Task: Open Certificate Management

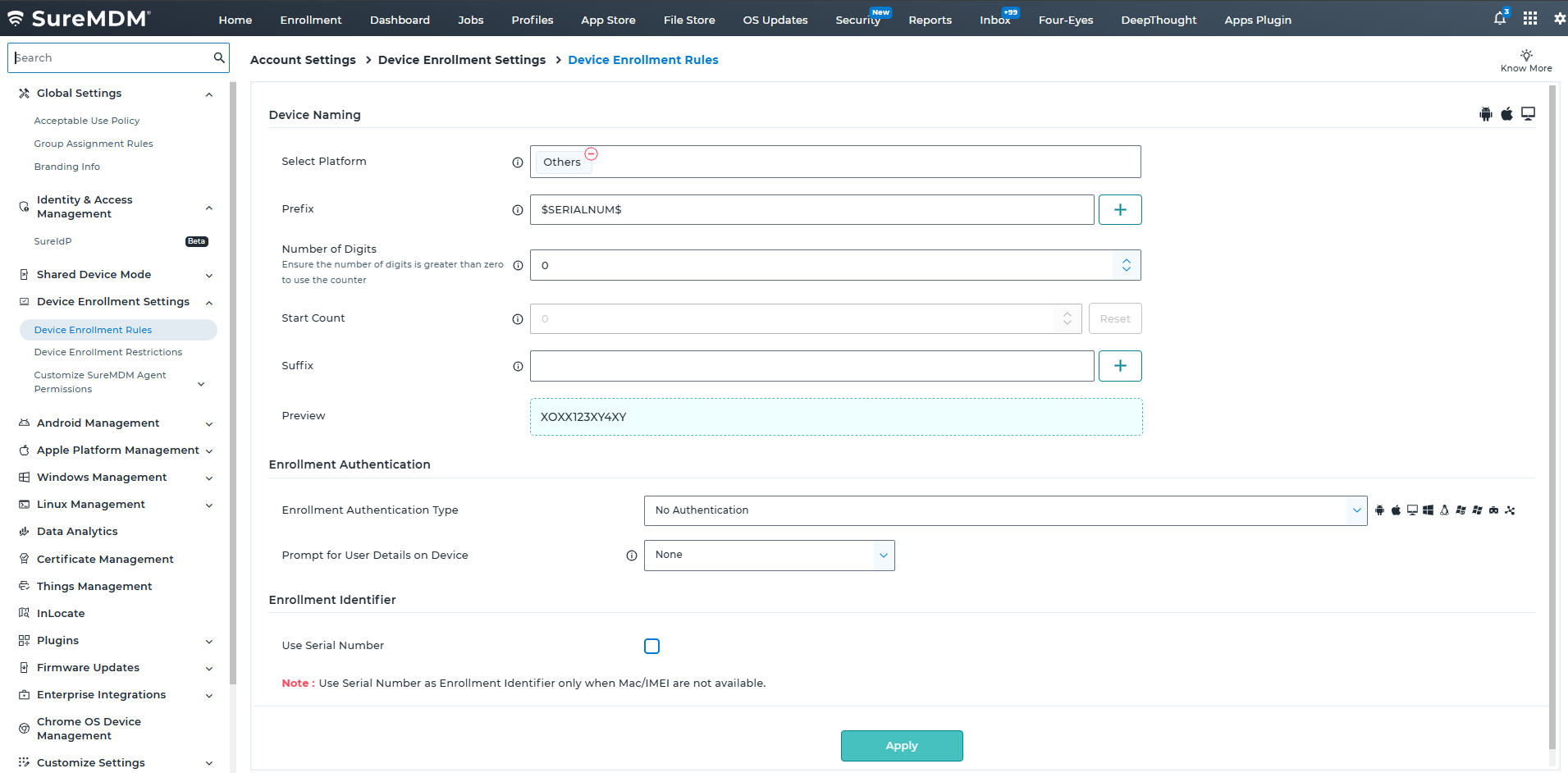Action: tap(105, 560)
